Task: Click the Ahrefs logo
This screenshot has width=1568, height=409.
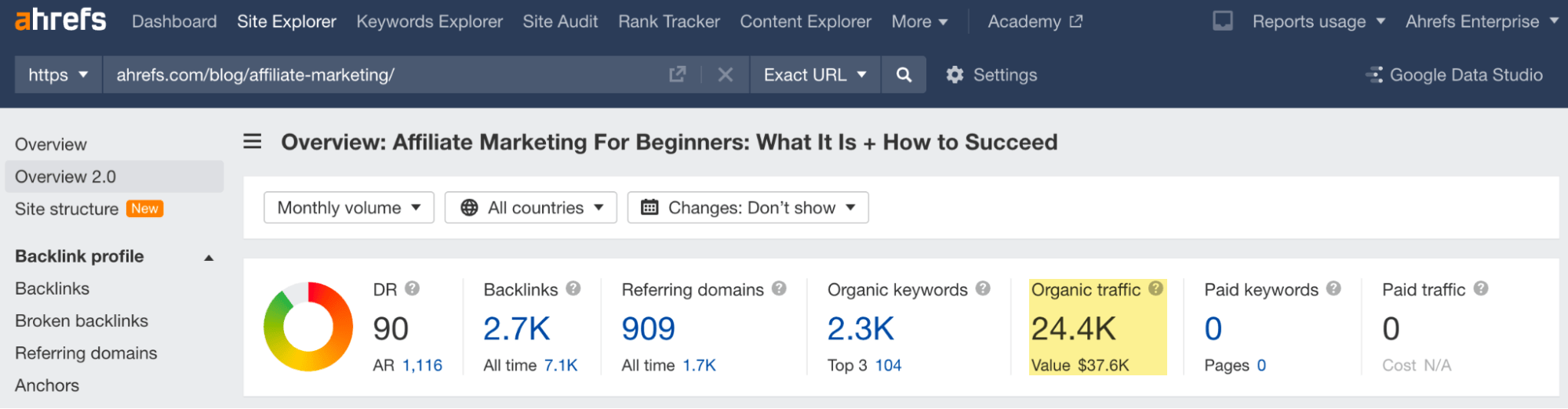Action: coord(60,20)
